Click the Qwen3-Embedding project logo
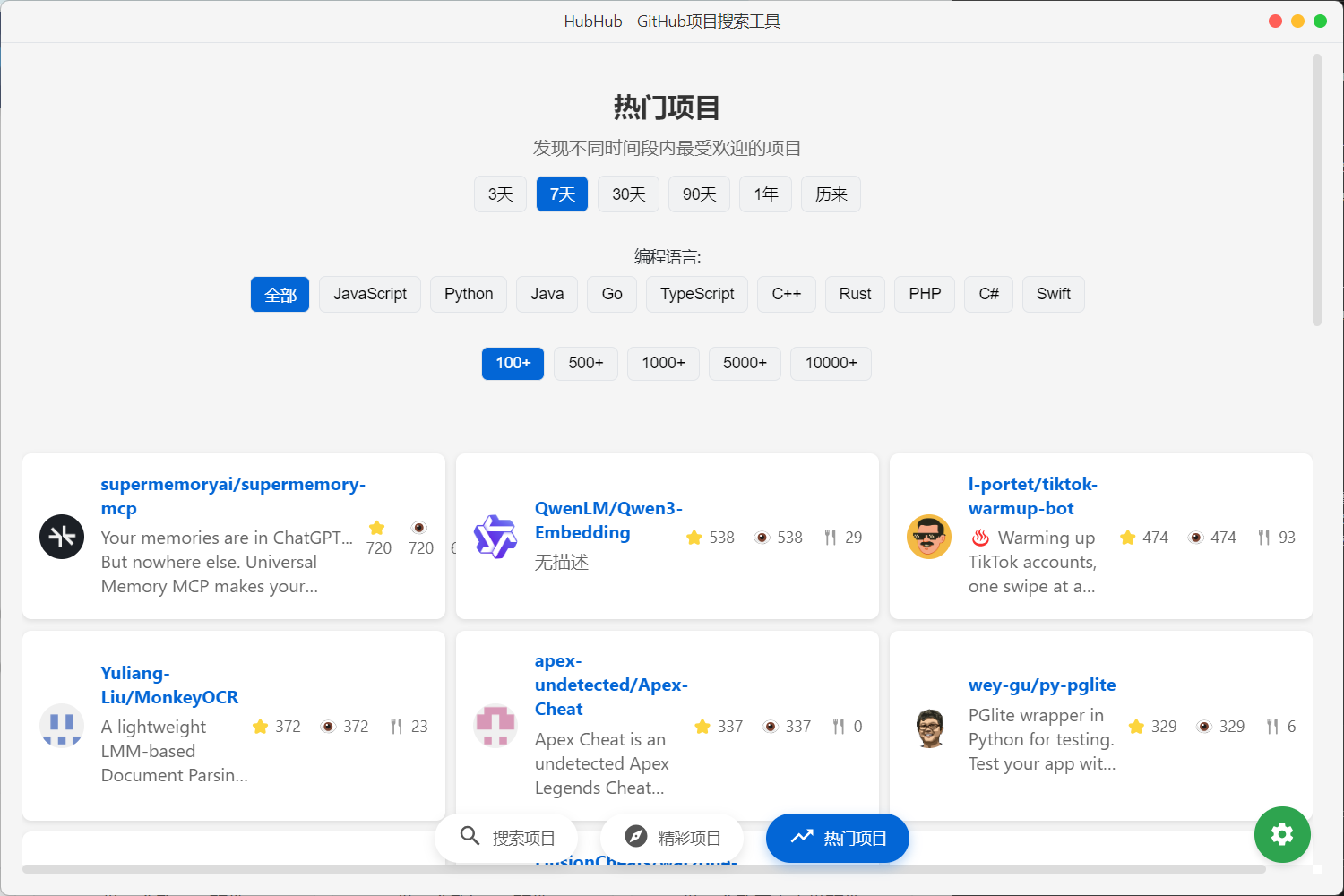1344x896 pixels. [495, 537]
